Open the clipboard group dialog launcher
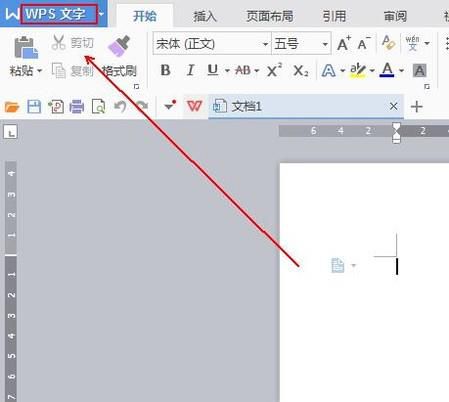Screen dimensions: 449x402 (136, 86)
